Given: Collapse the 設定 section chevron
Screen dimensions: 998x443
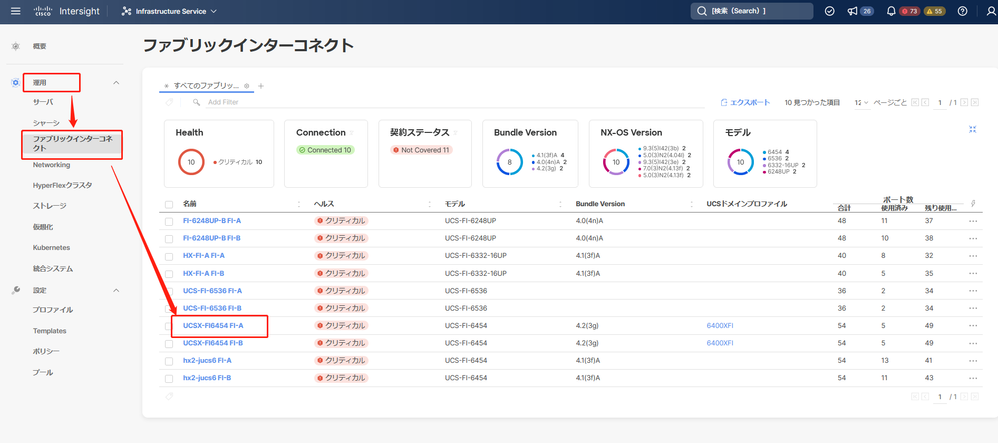Looking at the screenshot, I should click(x=116, y=290).
